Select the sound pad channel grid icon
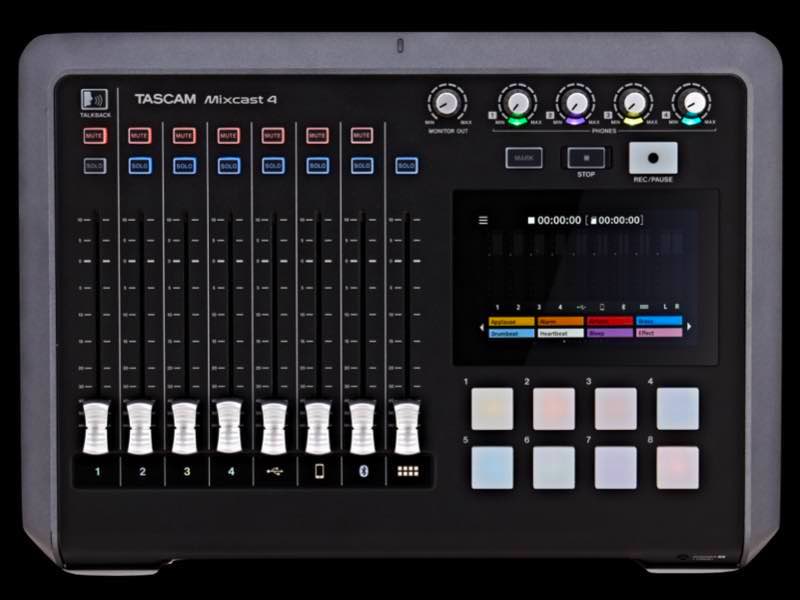This screenshot has width=800, height=600. (x=408, y=471)
